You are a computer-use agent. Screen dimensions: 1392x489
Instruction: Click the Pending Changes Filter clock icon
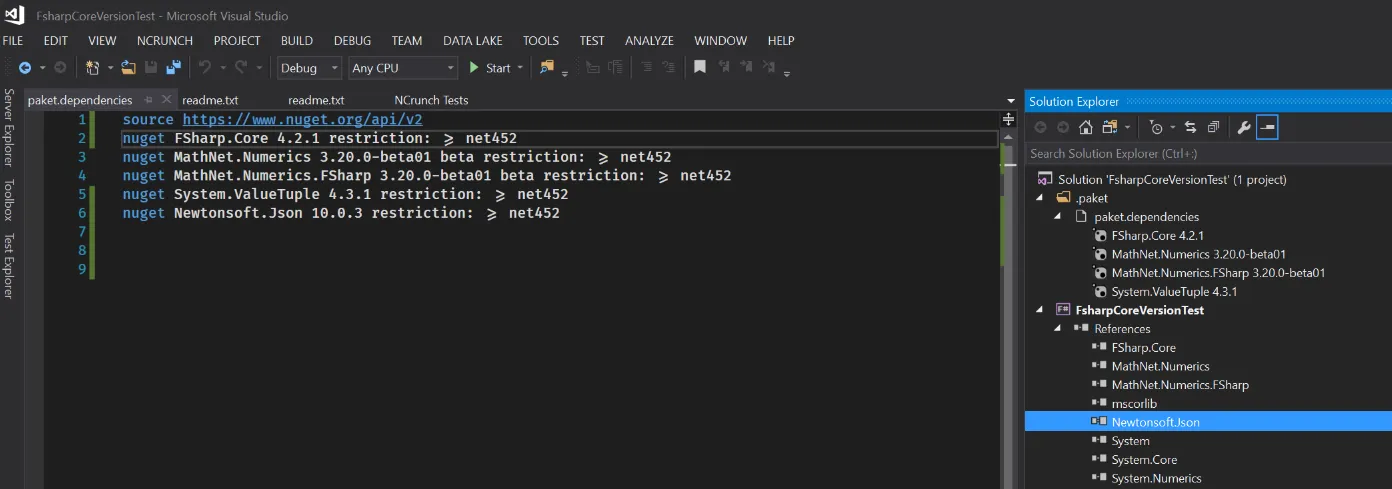click(x=1157, y=127)
